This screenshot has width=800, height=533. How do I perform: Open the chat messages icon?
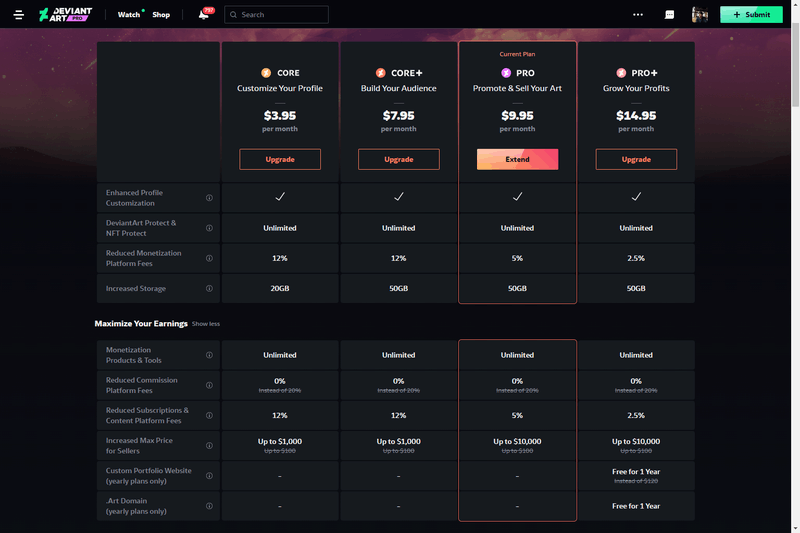click(x=669, y=15)
